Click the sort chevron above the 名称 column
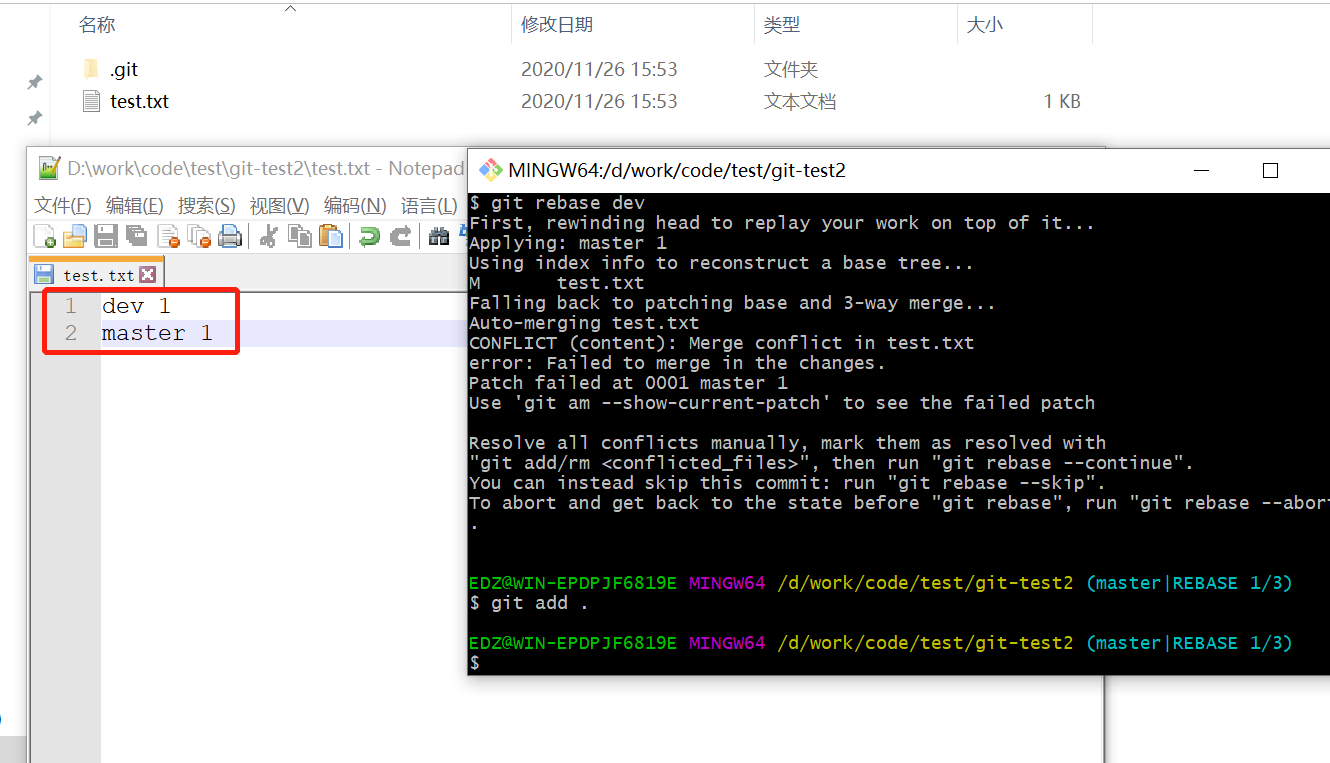The width and height of the screenshot is (1330, 763). (291, 8)
